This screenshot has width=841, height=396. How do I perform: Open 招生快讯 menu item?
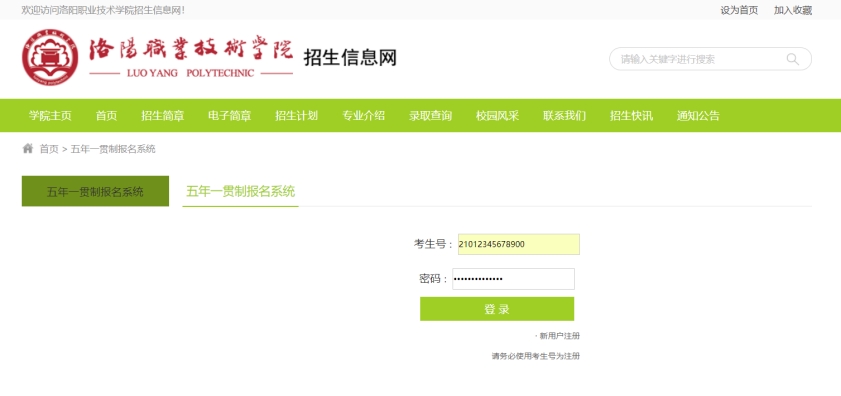coord(631,115)
